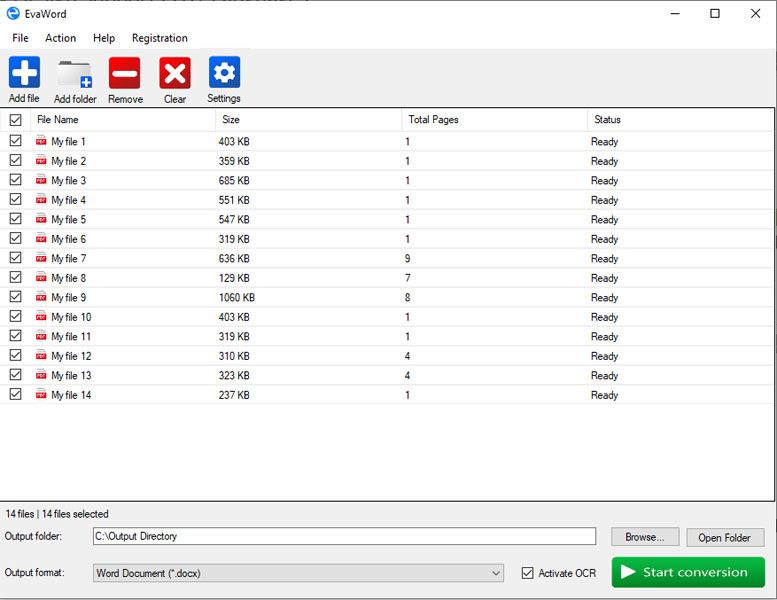Click the Add file plus icon
777x600 pixels.
(x=24, y=73)
